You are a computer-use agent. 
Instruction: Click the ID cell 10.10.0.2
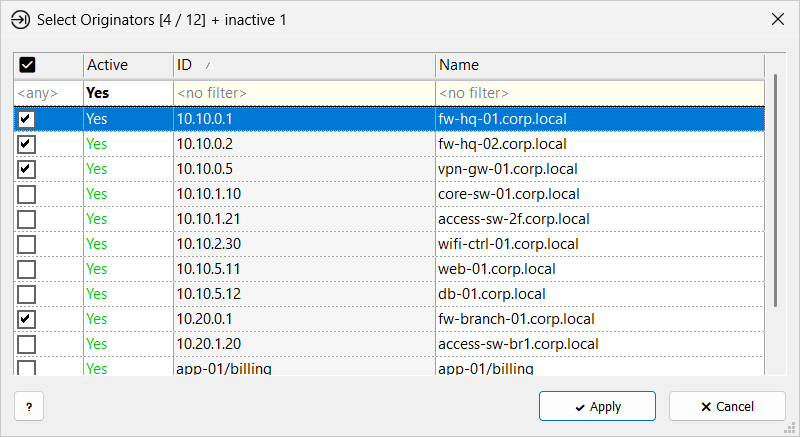coord(304,144)
